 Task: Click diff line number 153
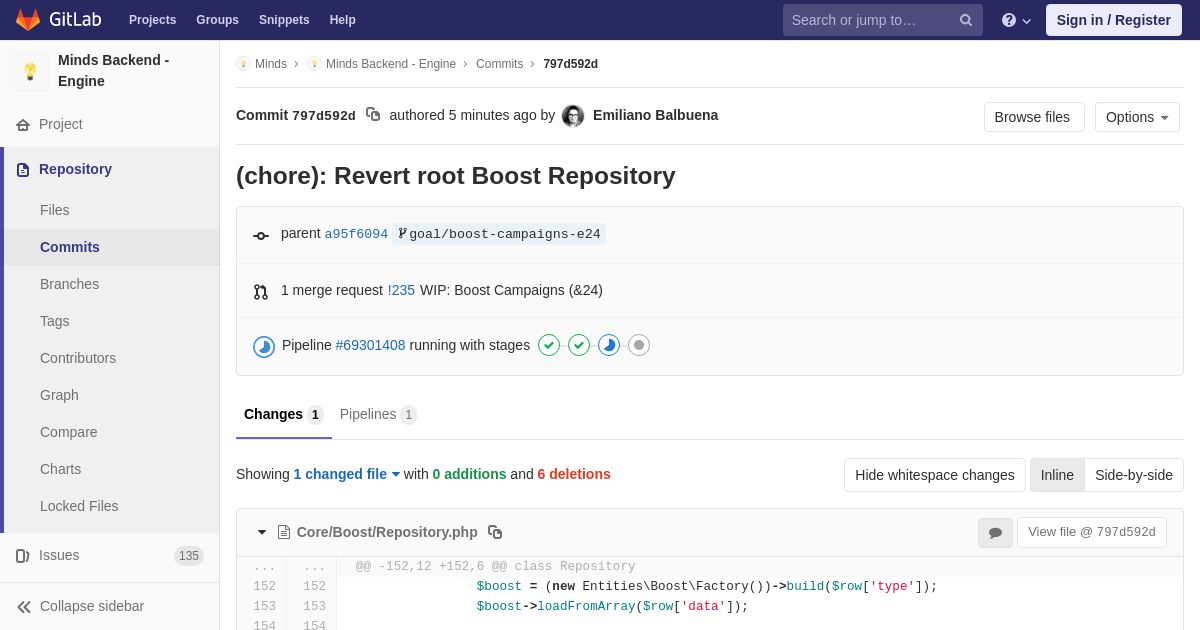pyautogui.click(x=264, y=607)
